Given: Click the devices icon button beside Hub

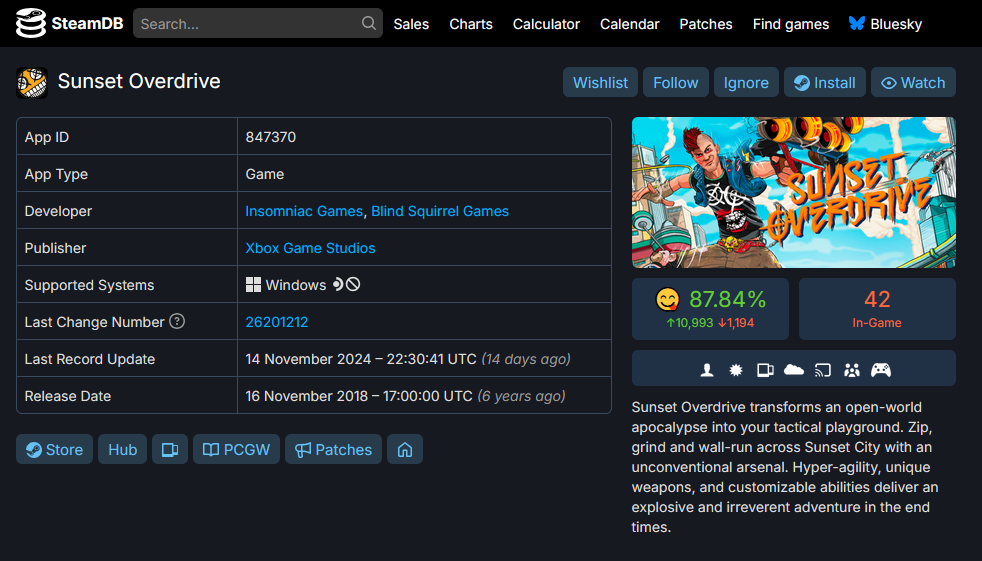Looking at the screenshot, I should pos(170,449).
